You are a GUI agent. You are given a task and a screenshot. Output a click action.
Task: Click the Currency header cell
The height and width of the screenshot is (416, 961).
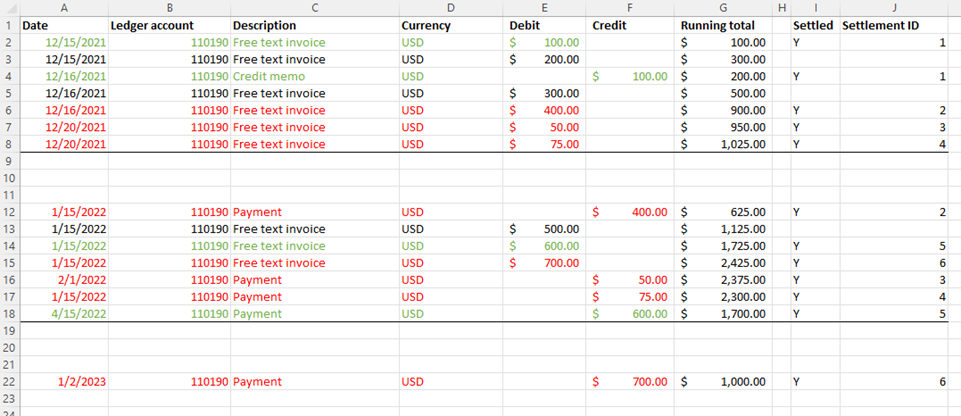coord(451,26)
